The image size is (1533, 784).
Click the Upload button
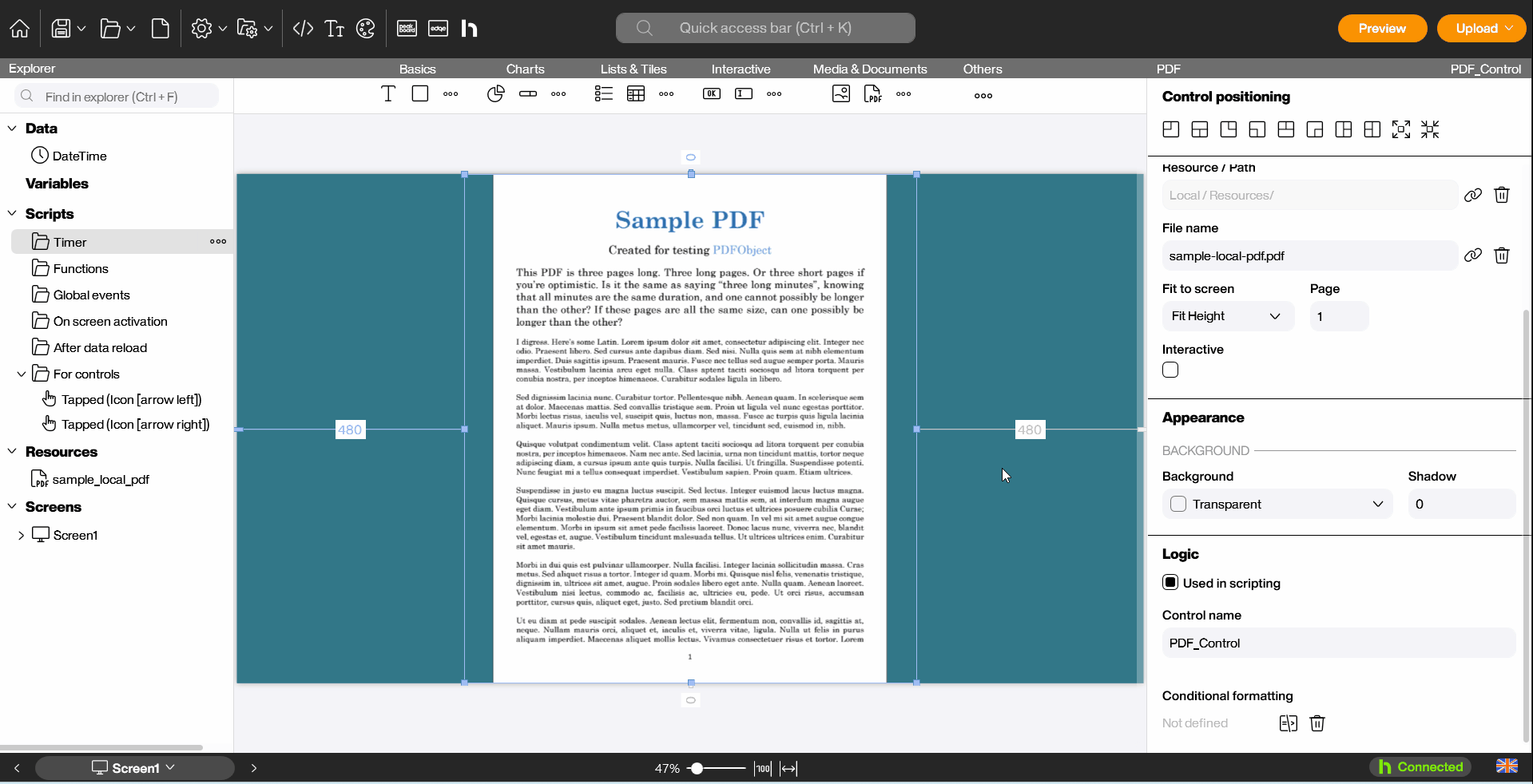pos(1480,29)
